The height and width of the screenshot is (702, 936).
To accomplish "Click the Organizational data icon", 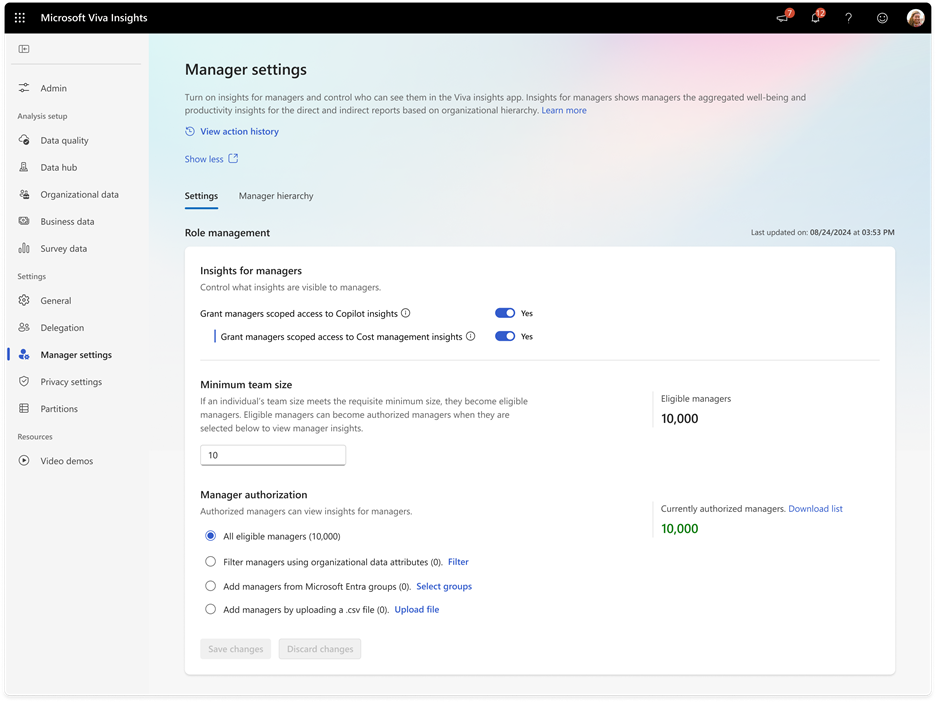I will (24, 194).
